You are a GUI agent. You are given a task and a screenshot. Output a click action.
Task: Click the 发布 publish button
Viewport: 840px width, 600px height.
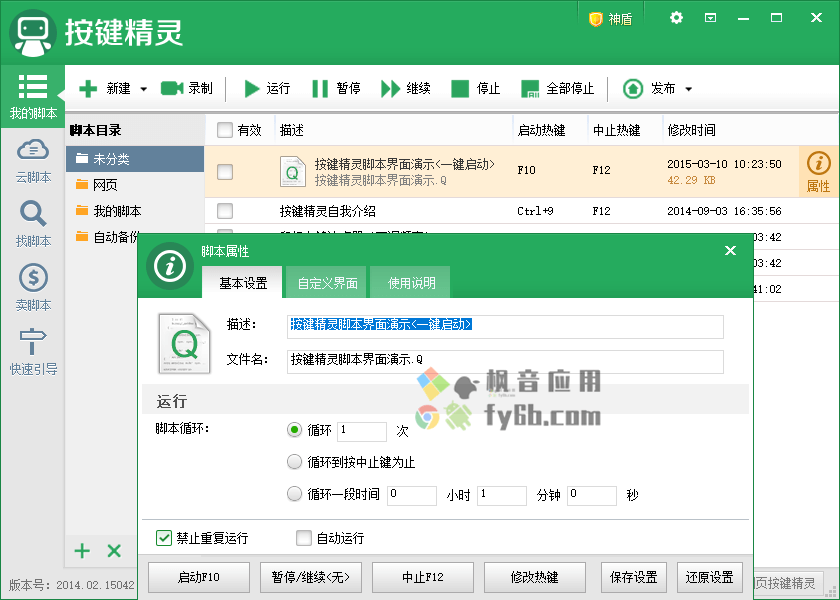point(649,88)
